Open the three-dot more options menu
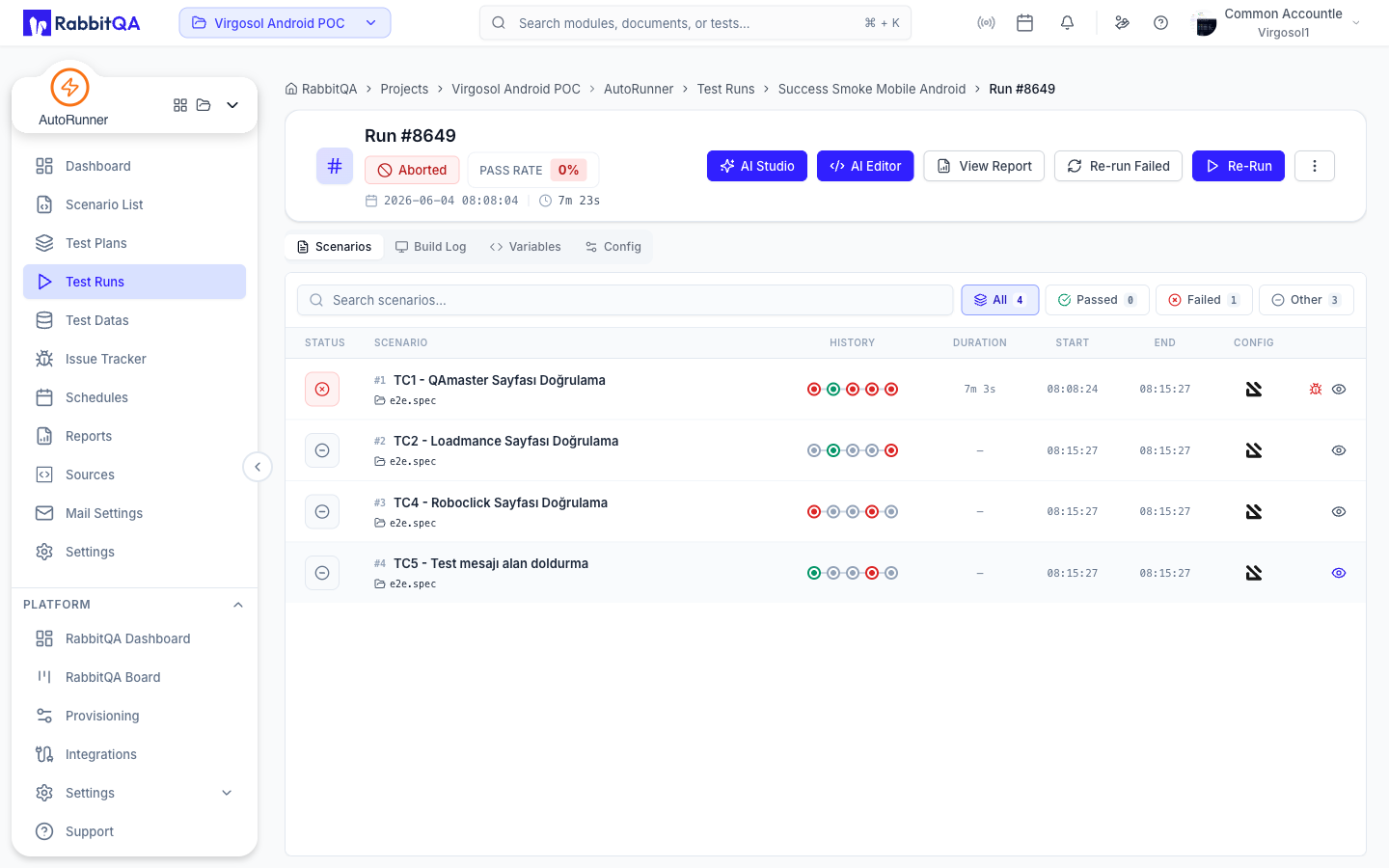Viewport: 1389px width, 868px height. pyautogui.click(x=1315, y=166)
